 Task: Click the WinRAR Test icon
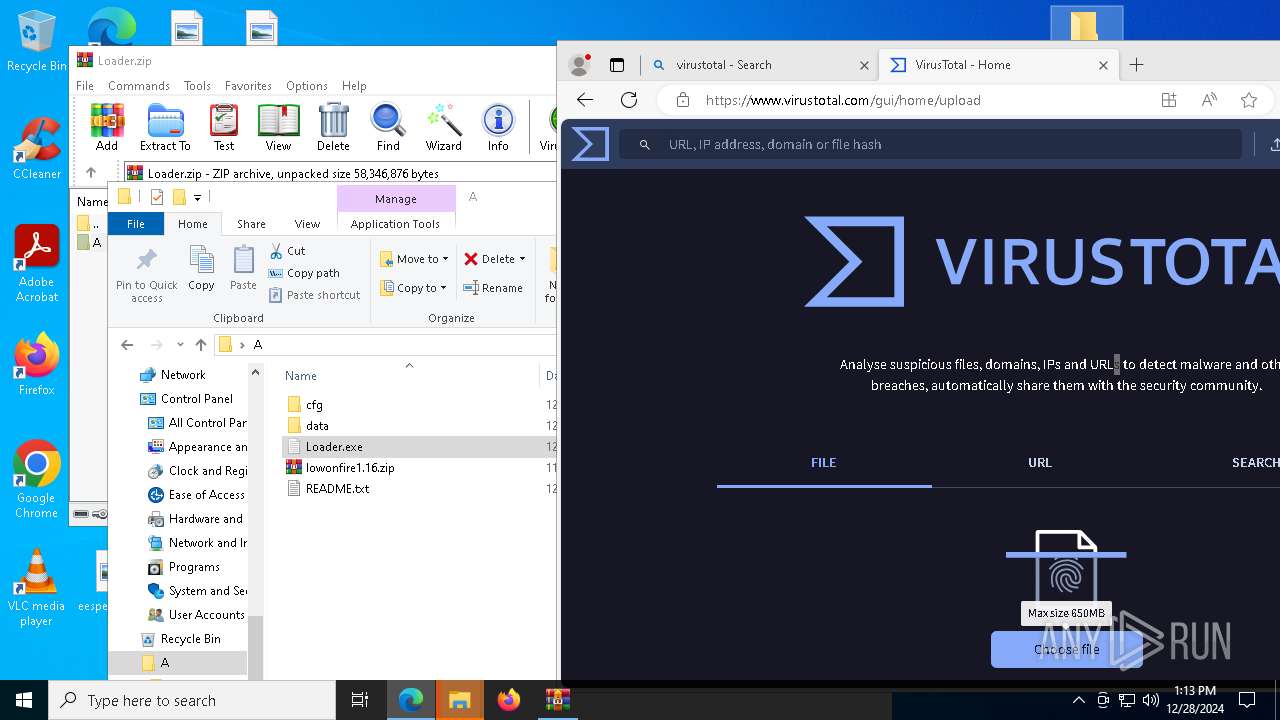[224, 127]
